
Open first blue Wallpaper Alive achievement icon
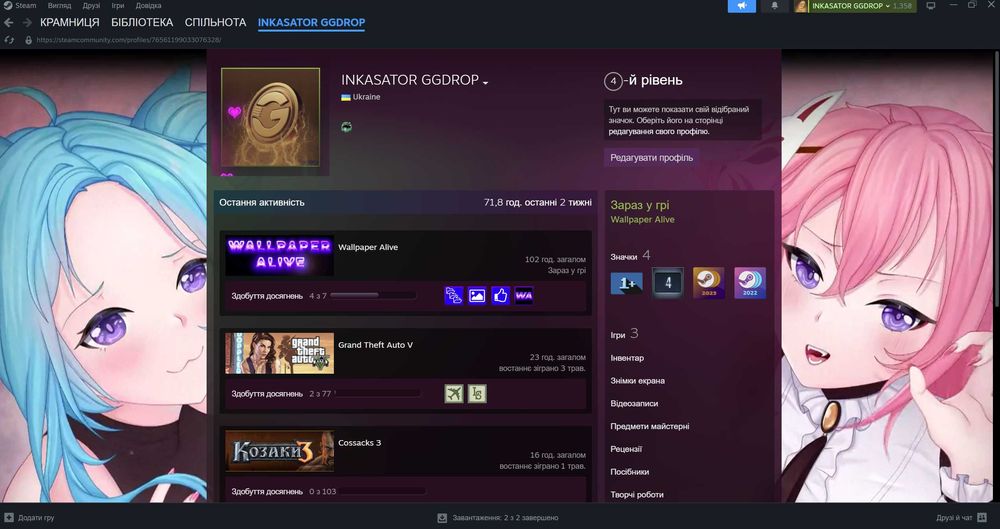[x=453, y=295]
